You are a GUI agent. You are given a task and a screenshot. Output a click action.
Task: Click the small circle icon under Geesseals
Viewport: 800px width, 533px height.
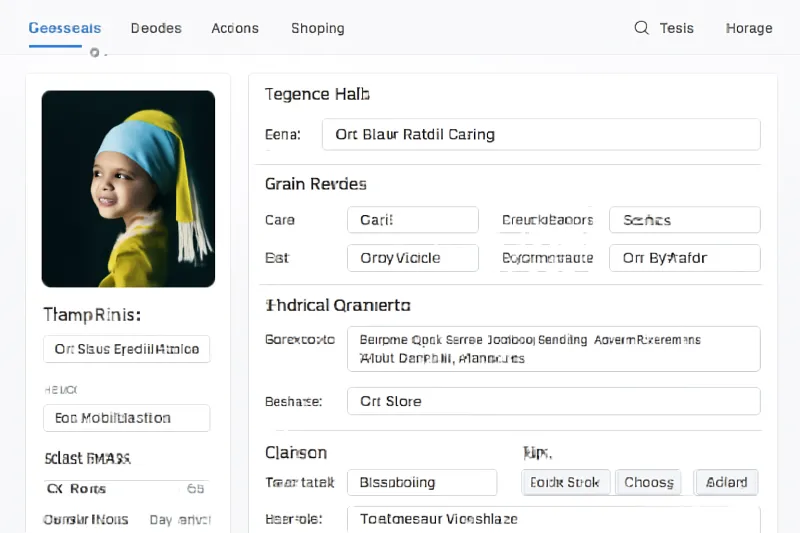pos(94,52)
